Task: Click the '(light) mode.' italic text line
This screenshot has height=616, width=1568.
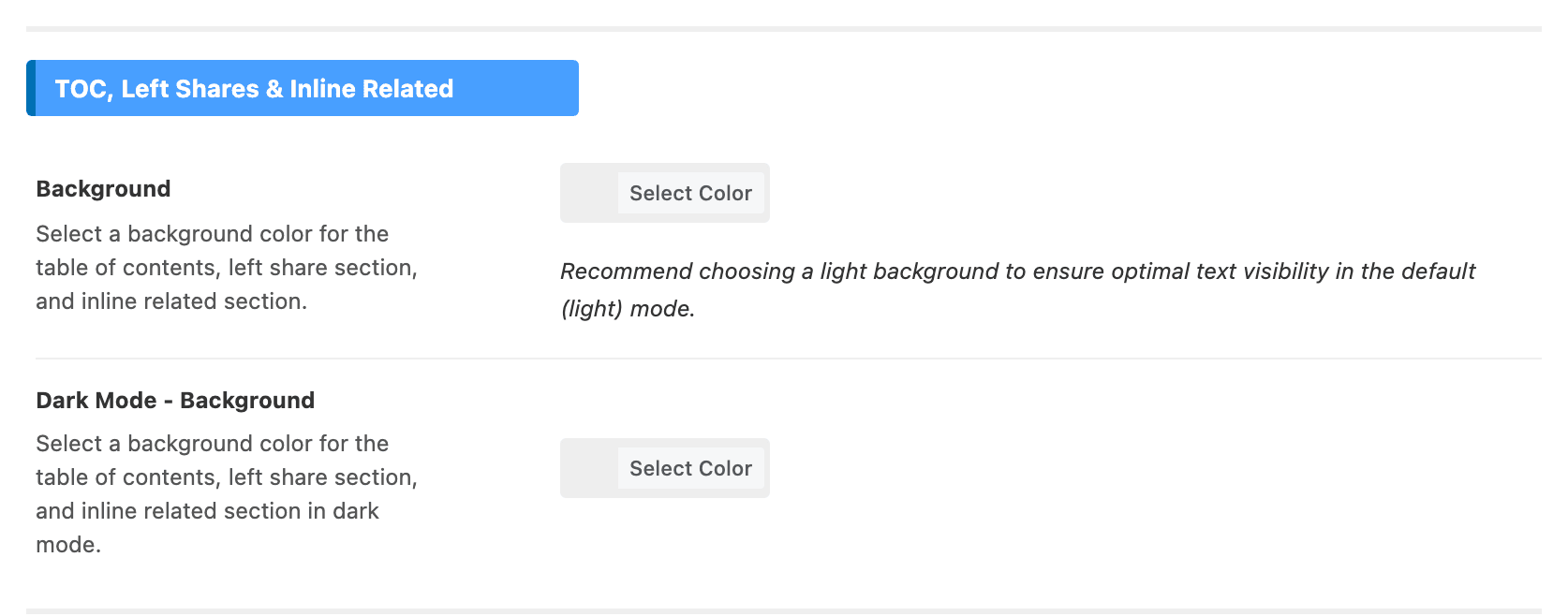Action: [628, 309]
